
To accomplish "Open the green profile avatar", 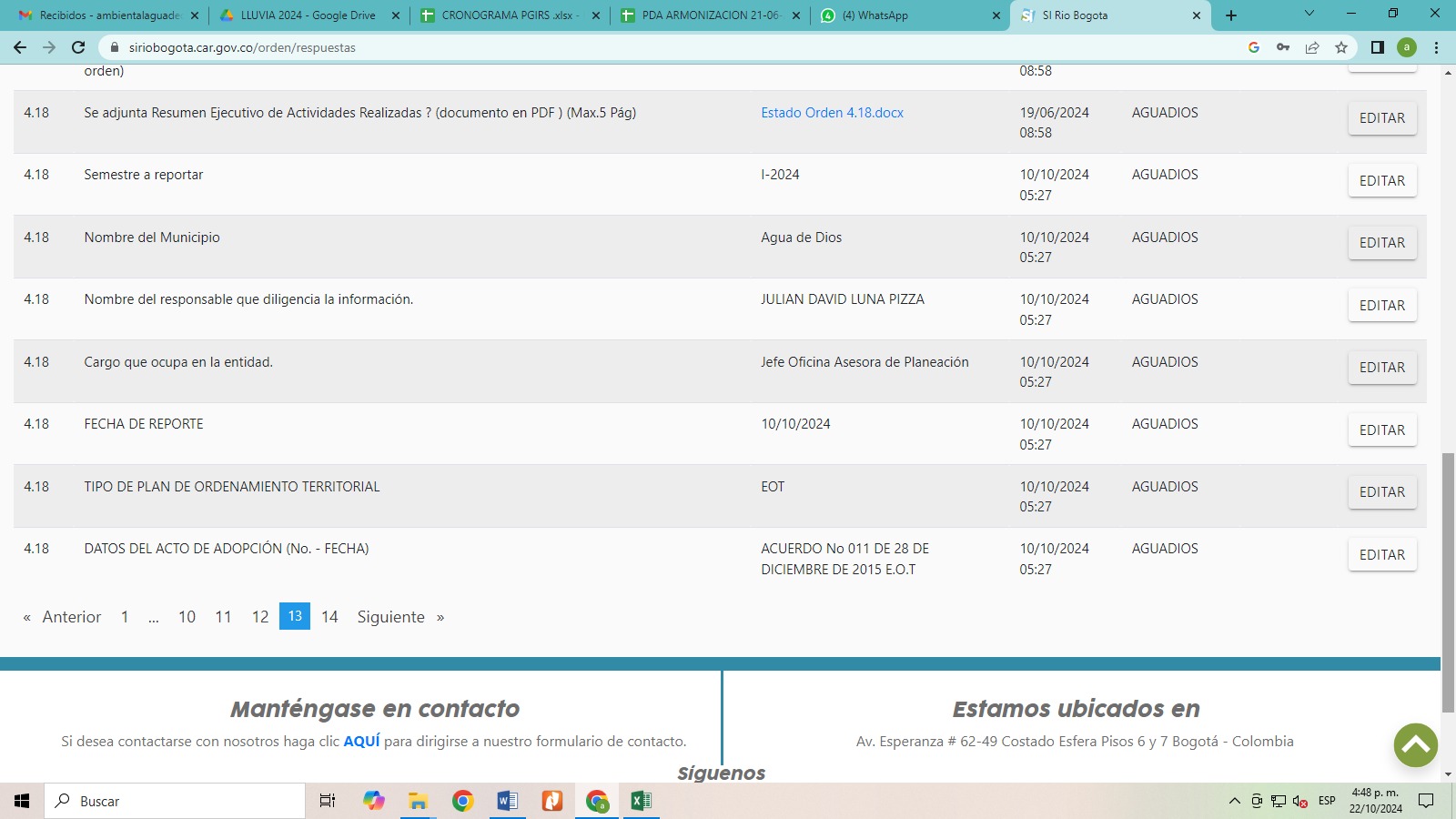I will [1407, 47].
